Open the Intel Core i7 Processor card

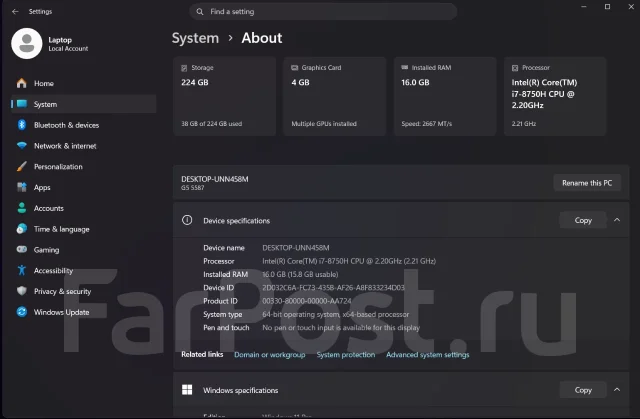click(x=555, y=96)
